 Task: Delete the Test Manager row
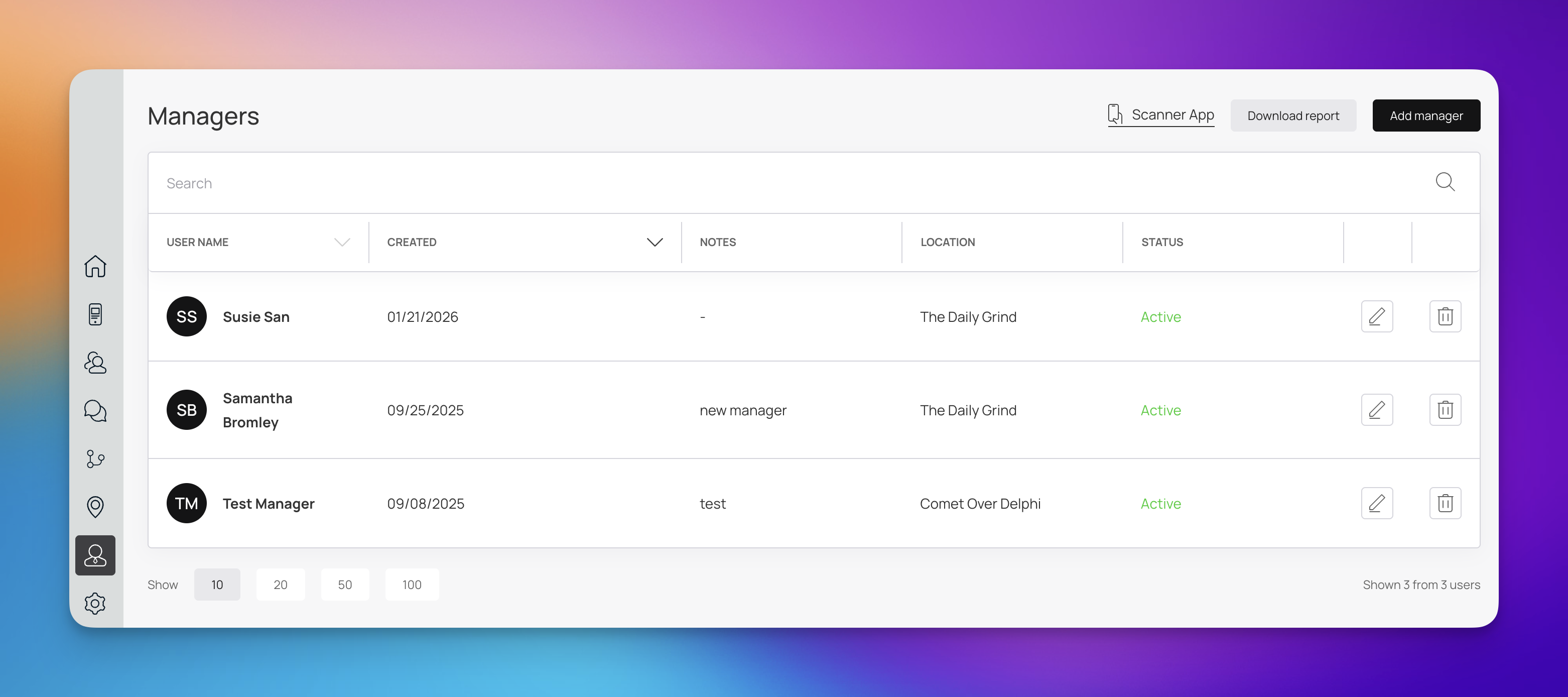pos(1445,504)
